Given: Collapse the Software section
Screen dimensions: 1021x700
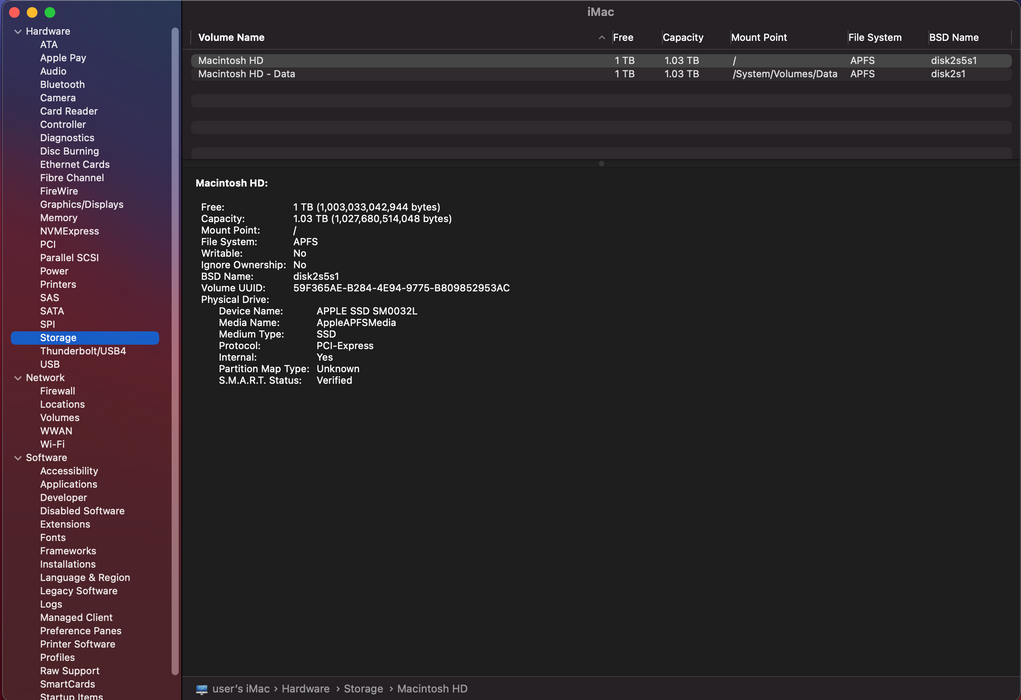Looking at the screenshot, I should [x=18, y=458].
